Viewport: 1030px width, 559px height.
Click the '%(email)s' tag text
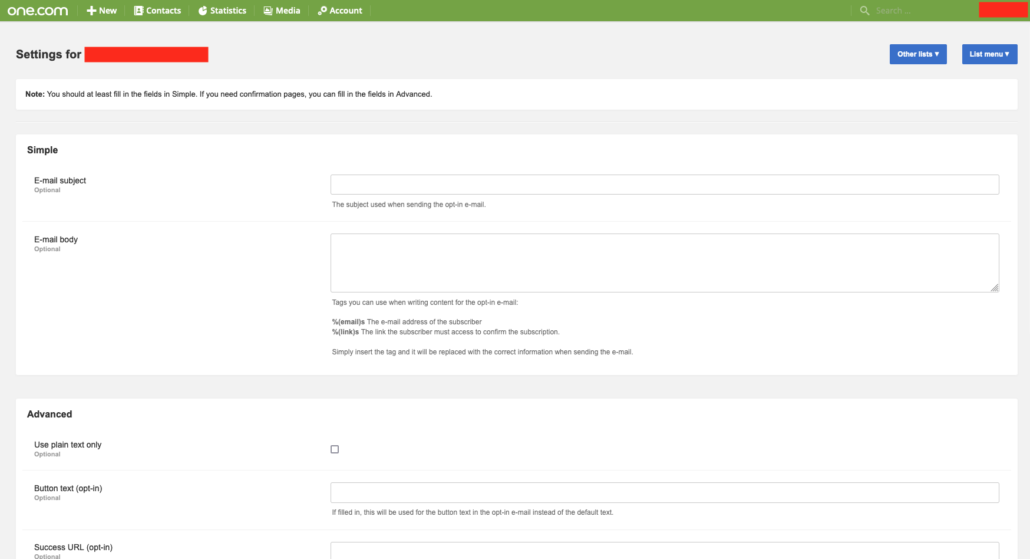(x=348, y=322)
